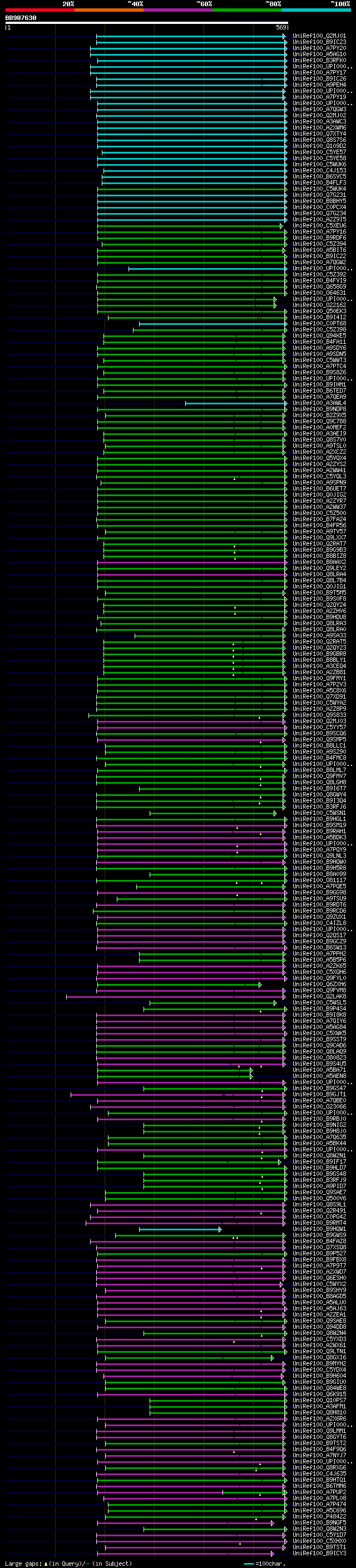Select the UniRef100_B8BHY5 label

click(319, 201)
